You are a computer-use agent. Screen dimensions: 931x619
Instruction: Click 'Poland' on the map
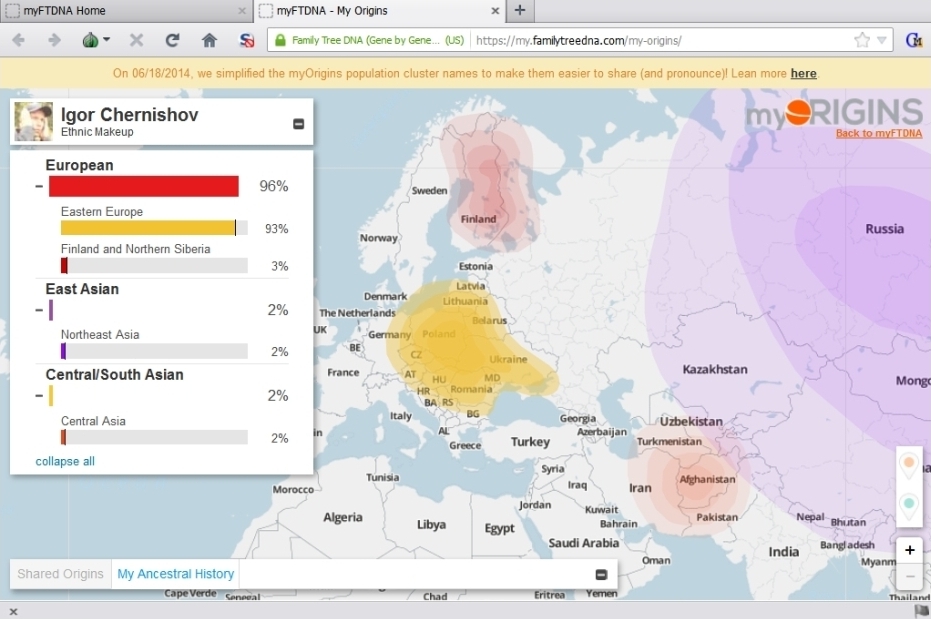[x=439, y=334]
